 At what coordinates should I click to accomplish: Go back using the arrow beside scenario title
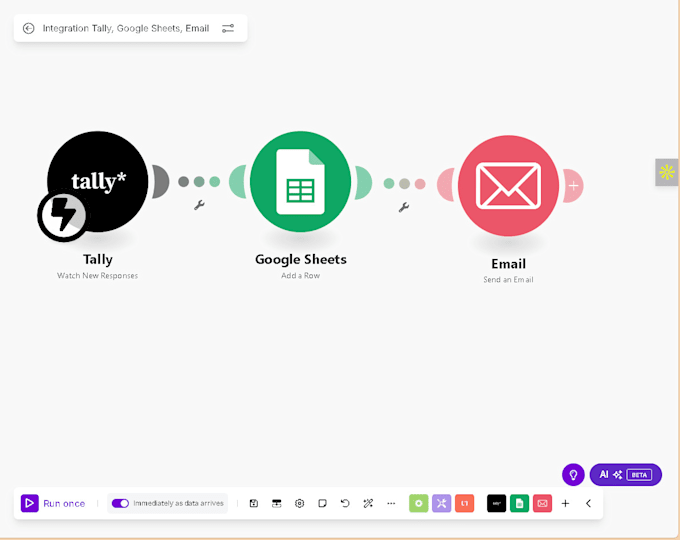point(29,28)
